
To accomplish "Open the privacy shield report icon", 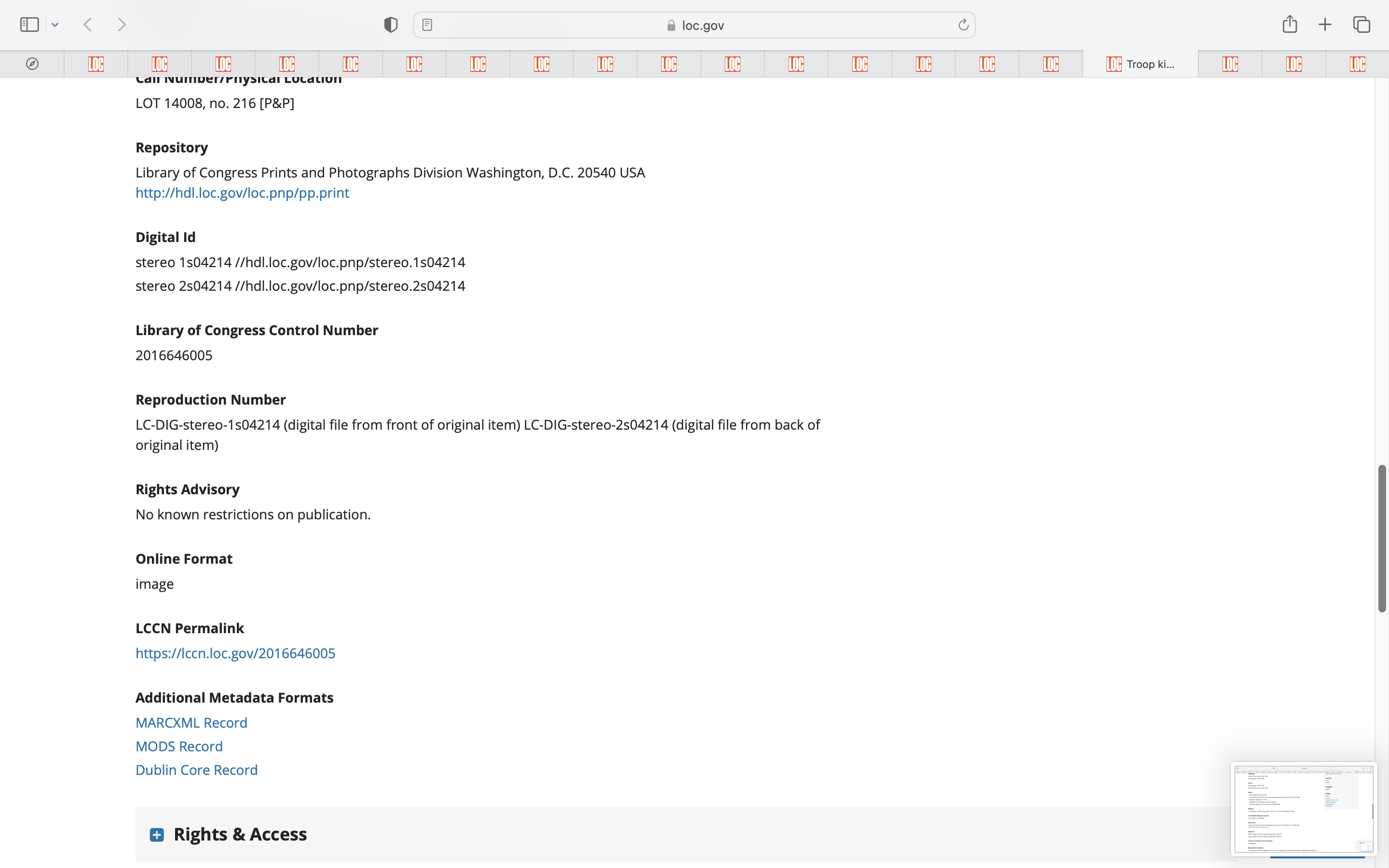I will [391, 25].
